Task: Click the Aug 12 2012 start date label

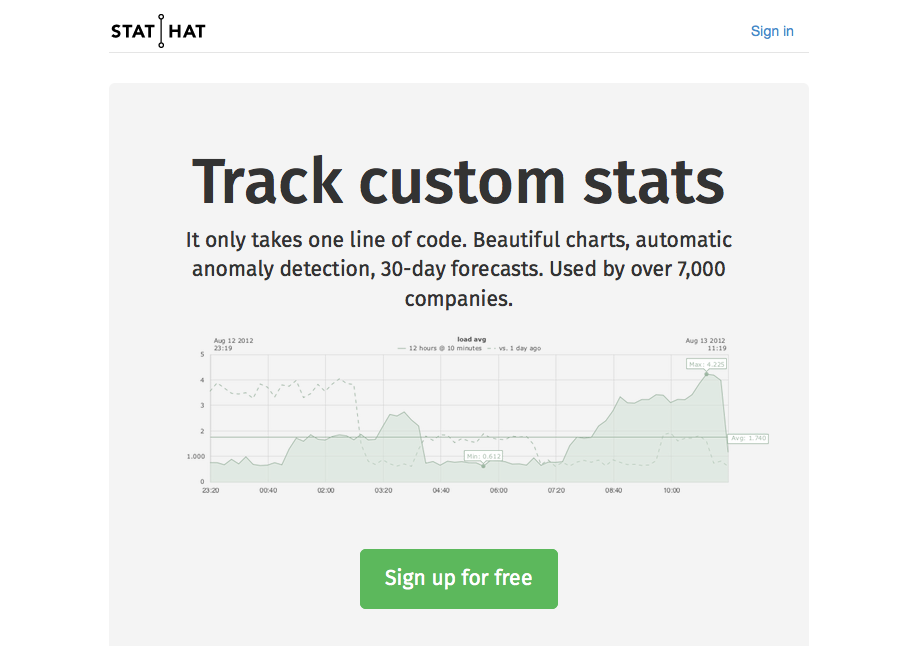Action: 233,341
